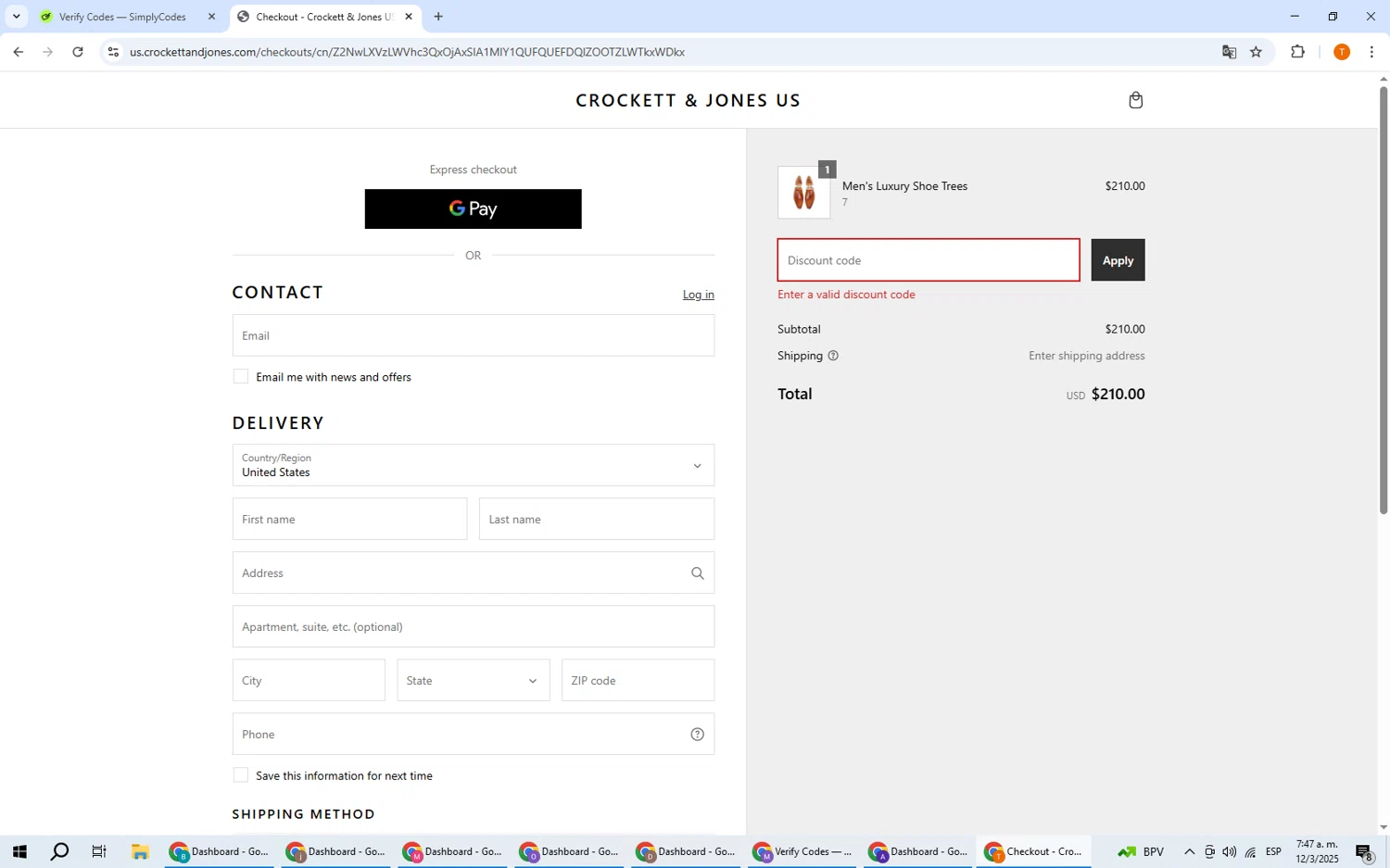Click the Apartment, suite field
This screenshot has height=868, width=1390.
(474, 627)
